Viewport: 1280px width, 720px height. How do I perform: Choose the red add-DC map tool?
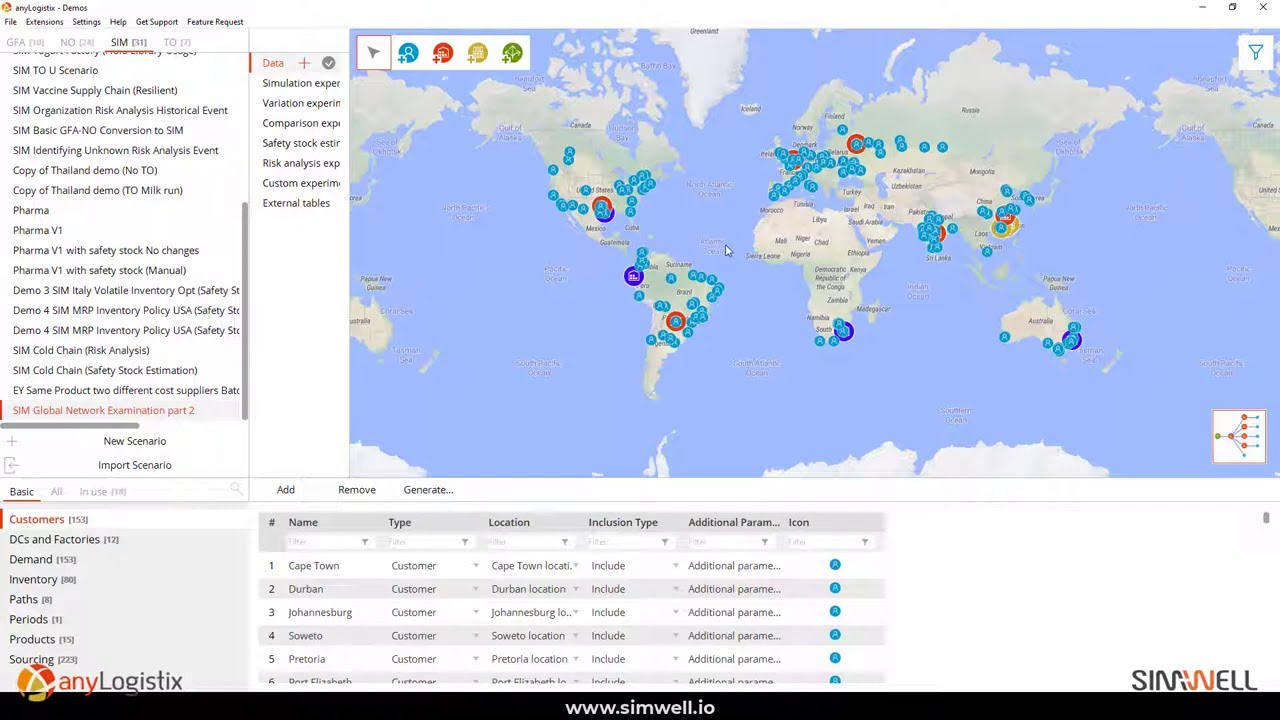(443, 53)
